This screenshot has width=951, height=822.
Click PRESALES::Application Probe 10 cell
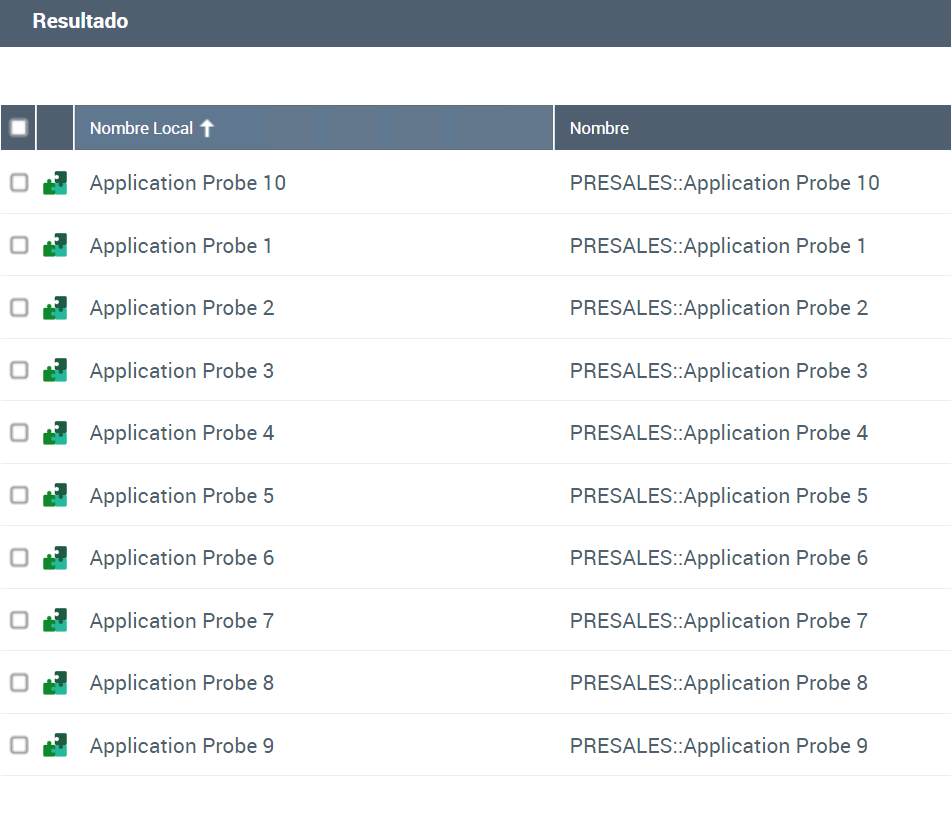pyautogui.click(x=724, y=183)
